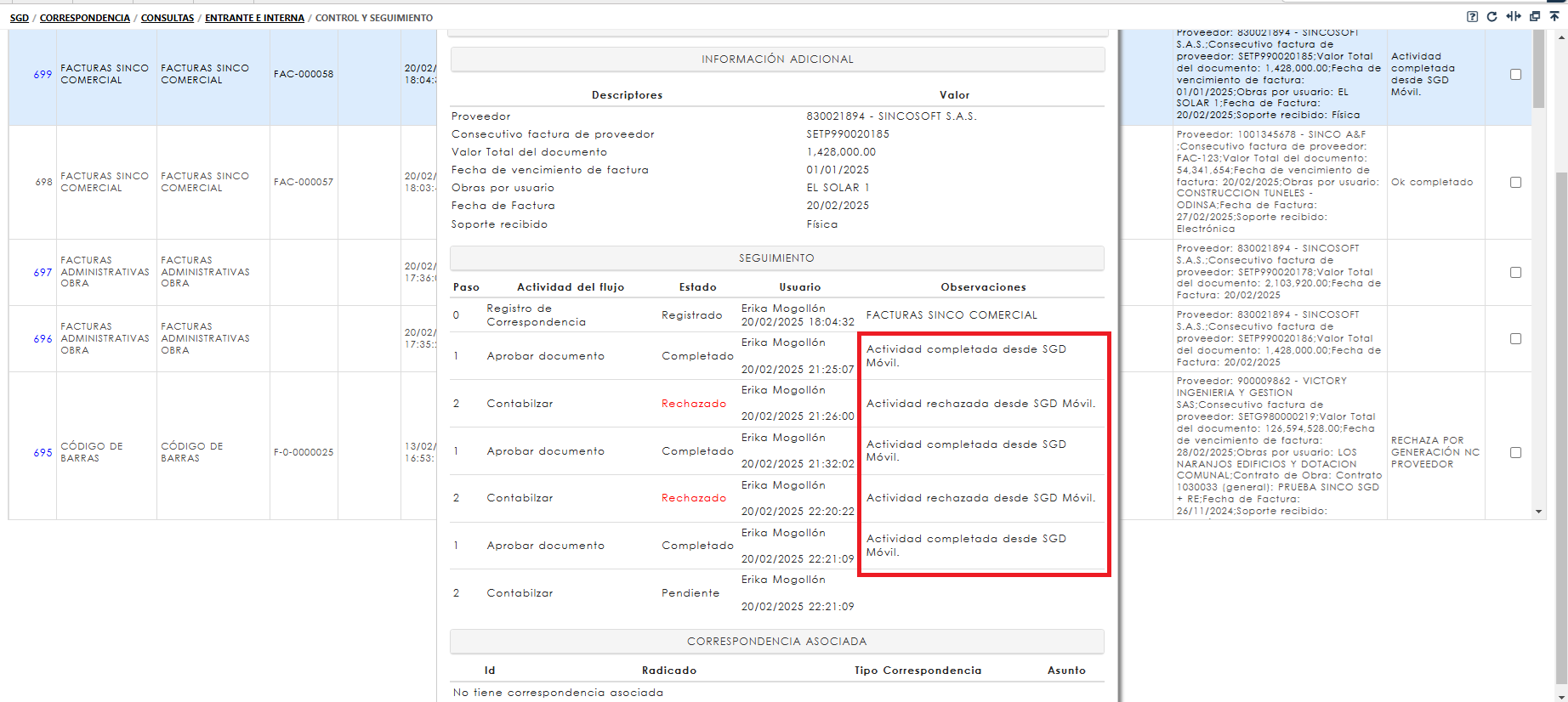
Task: Select cell F-0-0000025
Action: point(304,453)
